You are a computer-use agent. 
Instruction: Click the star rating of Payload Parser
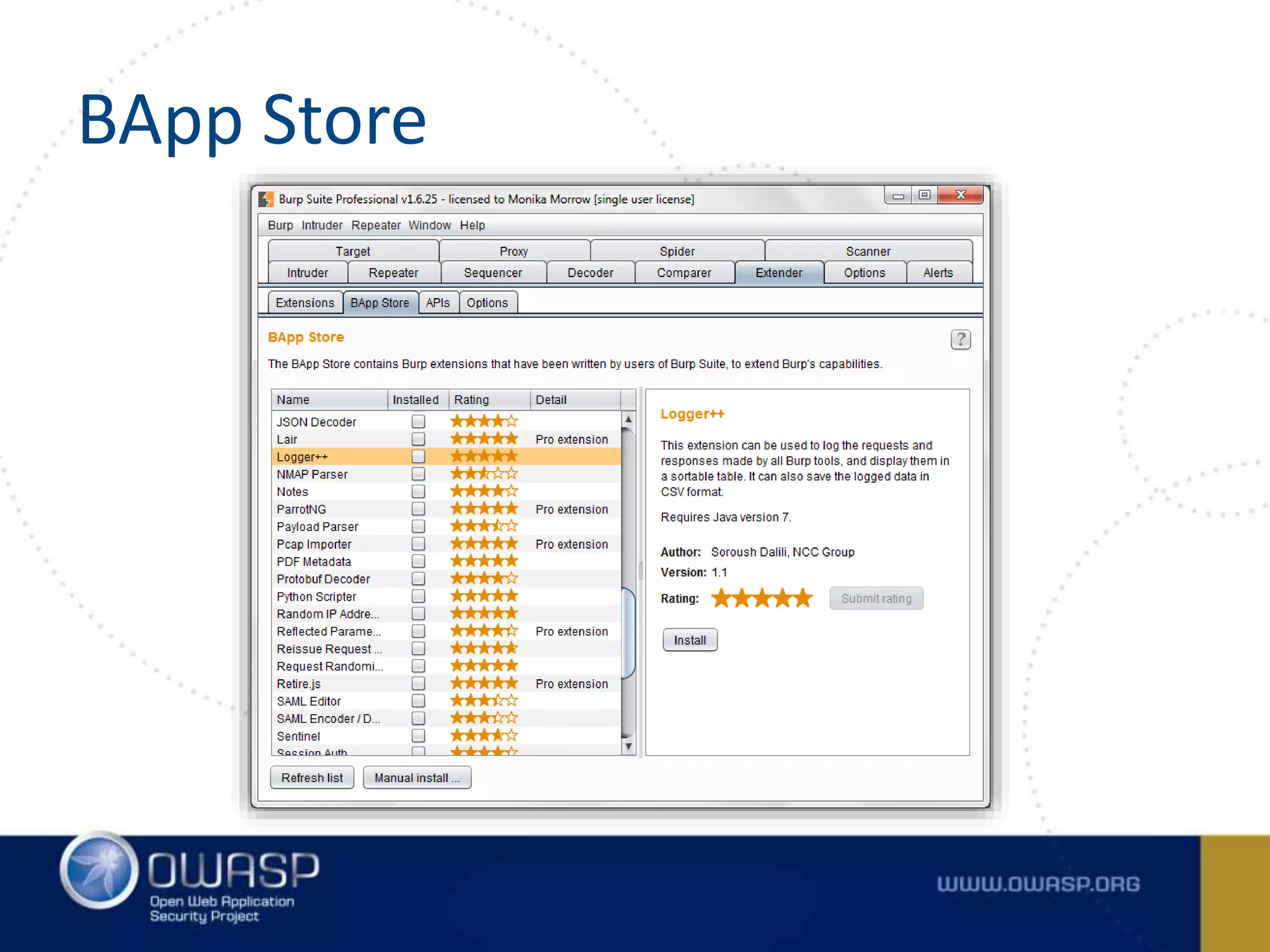click(484, 526)
